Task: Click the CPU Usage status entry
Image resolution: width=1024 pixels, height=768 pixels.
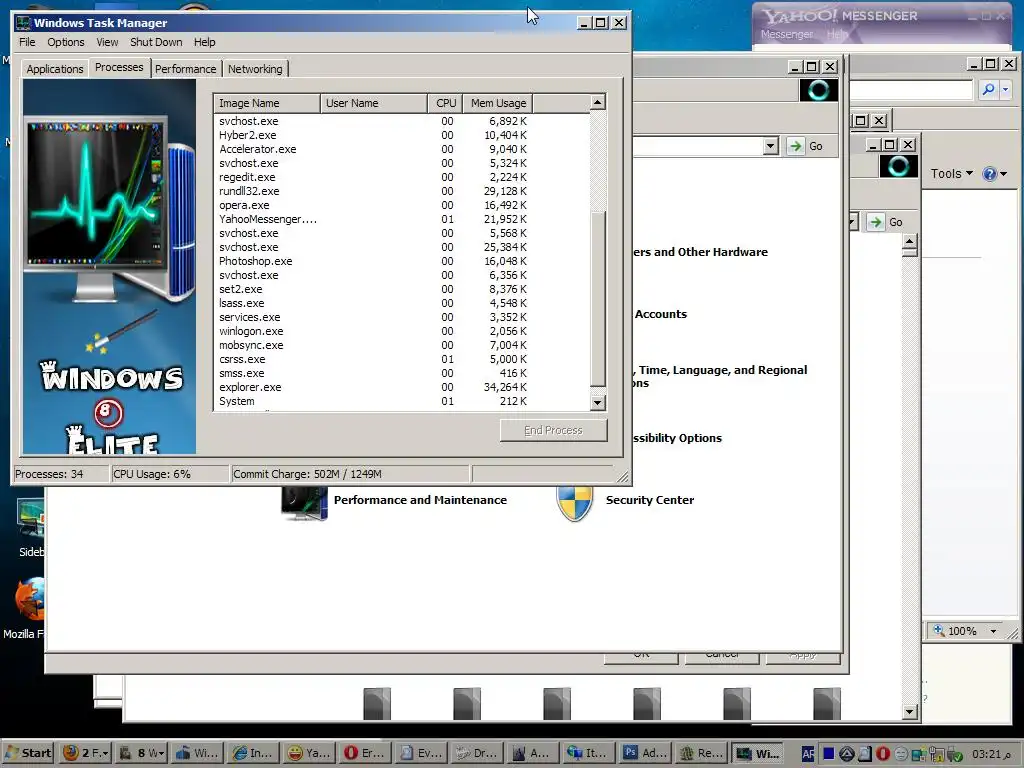Action: 169,474
